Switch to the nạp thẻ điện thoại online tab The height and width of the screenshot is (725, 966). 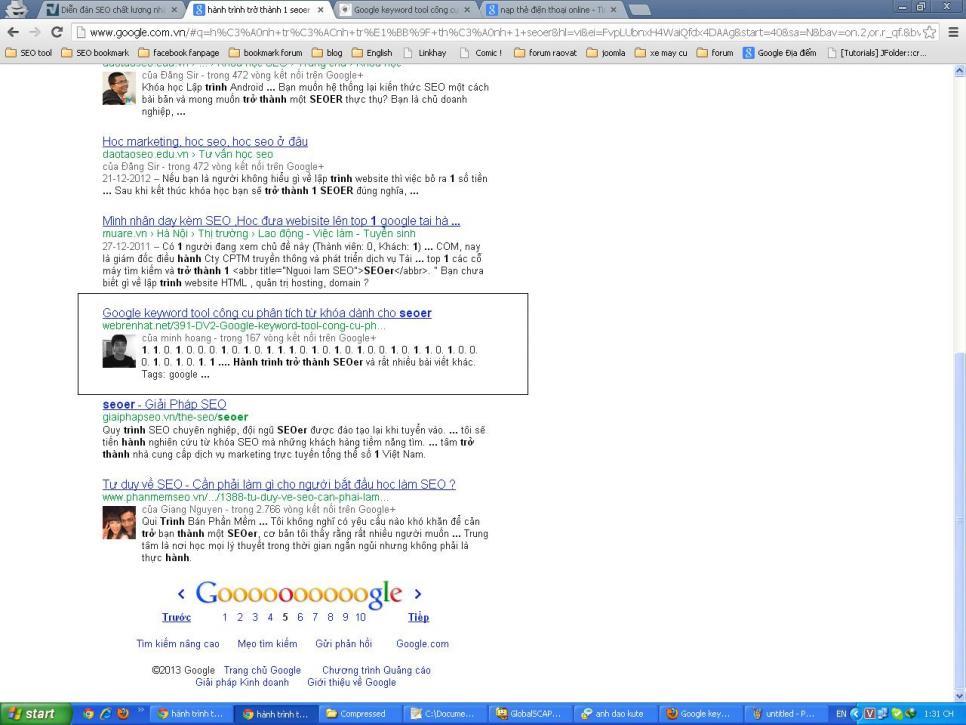pos(550,9)
